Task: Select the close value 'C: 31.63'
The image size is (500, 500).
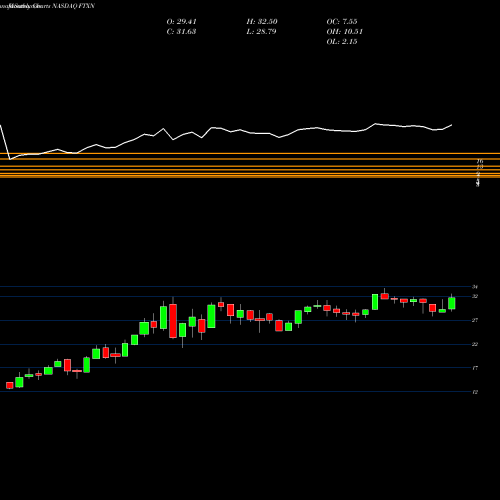Action: coord(181,32)
